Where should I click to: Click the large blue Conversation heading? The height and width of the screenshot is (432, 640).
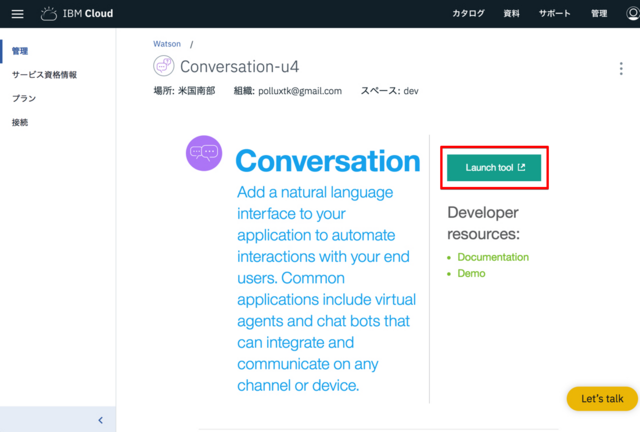click(328, 161)
